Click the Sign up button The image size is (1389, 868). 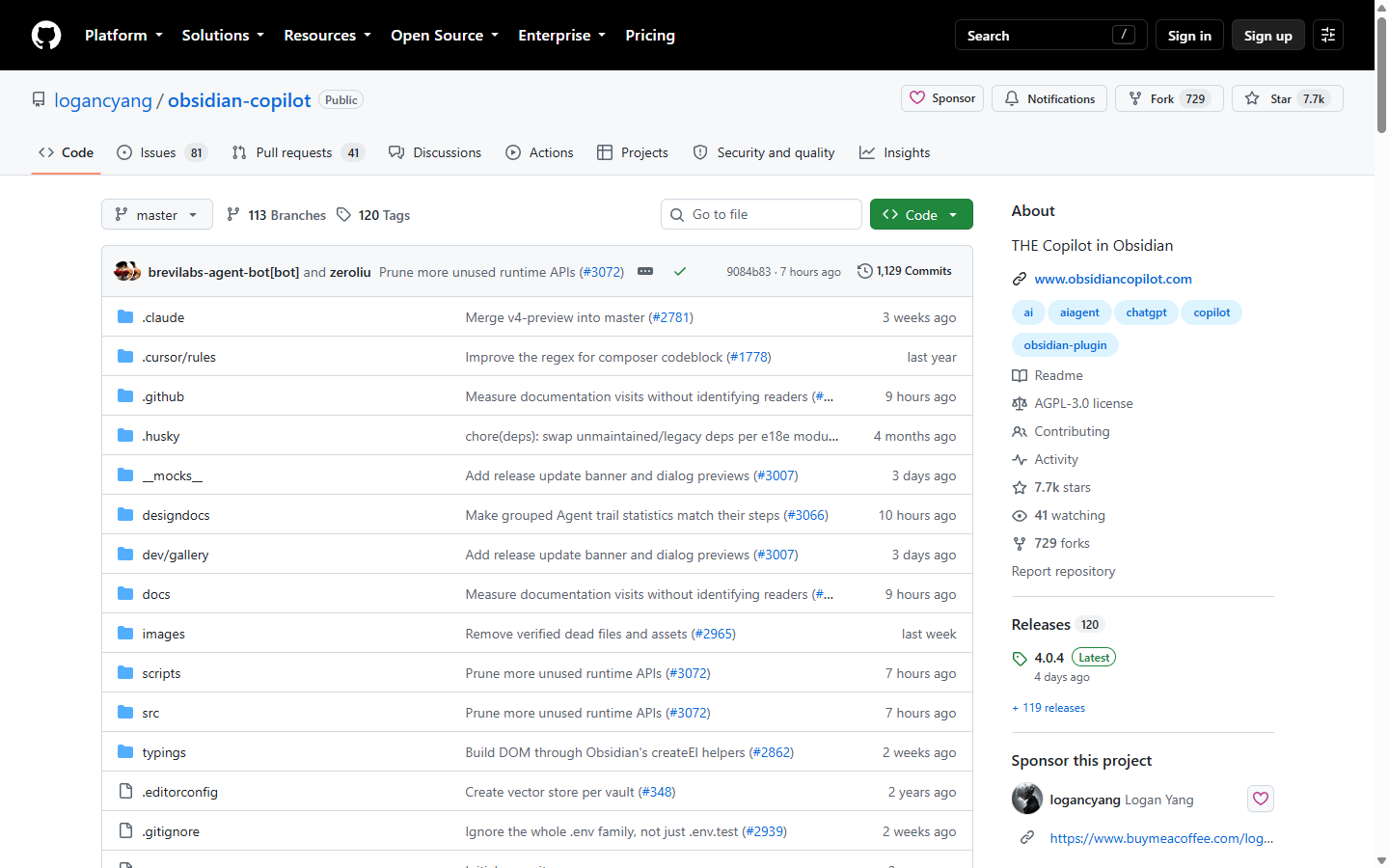click(1268, 35)
